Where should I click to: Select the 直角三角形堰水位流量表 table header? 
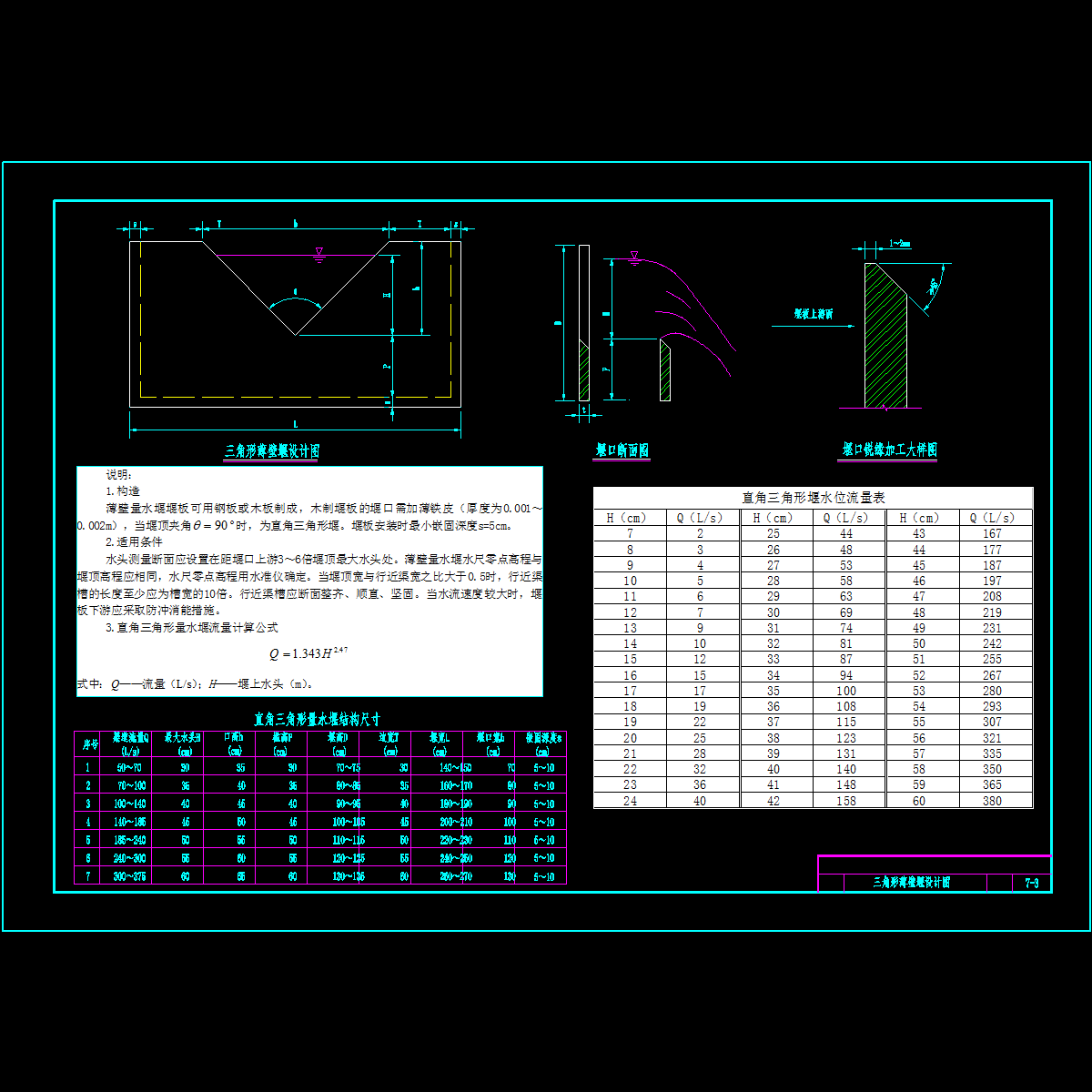pos(813,498)
